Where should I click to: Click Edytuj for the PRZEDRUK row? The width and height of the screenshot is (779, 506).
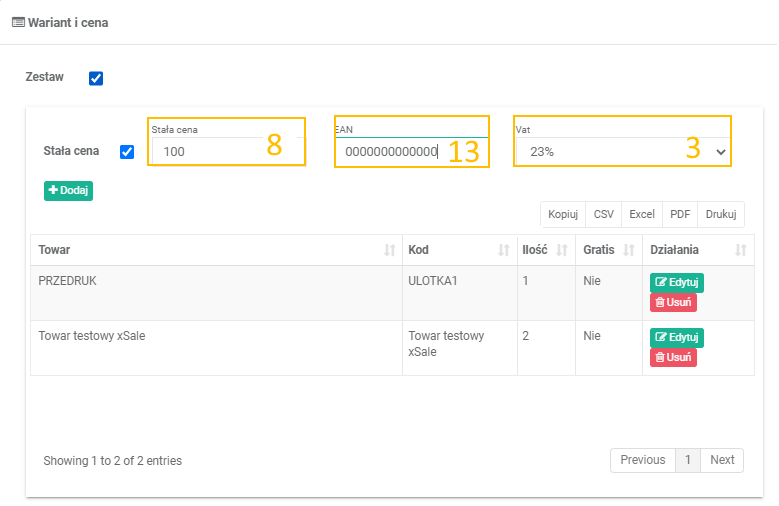(x=677, y=283)
